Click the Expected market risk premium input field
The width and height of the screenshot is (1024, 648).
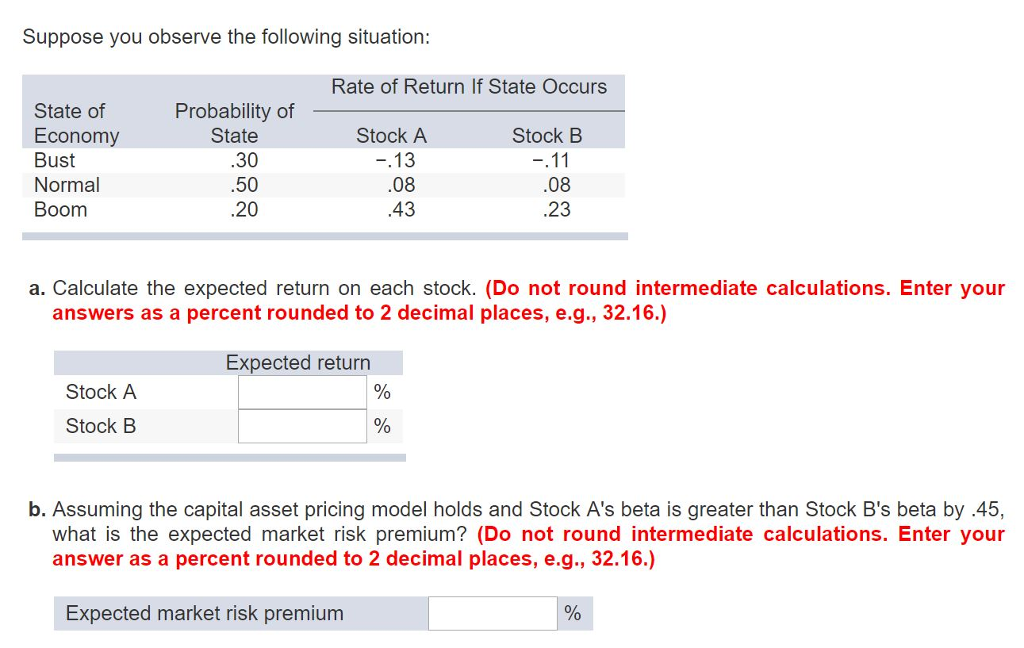[491, 612]
